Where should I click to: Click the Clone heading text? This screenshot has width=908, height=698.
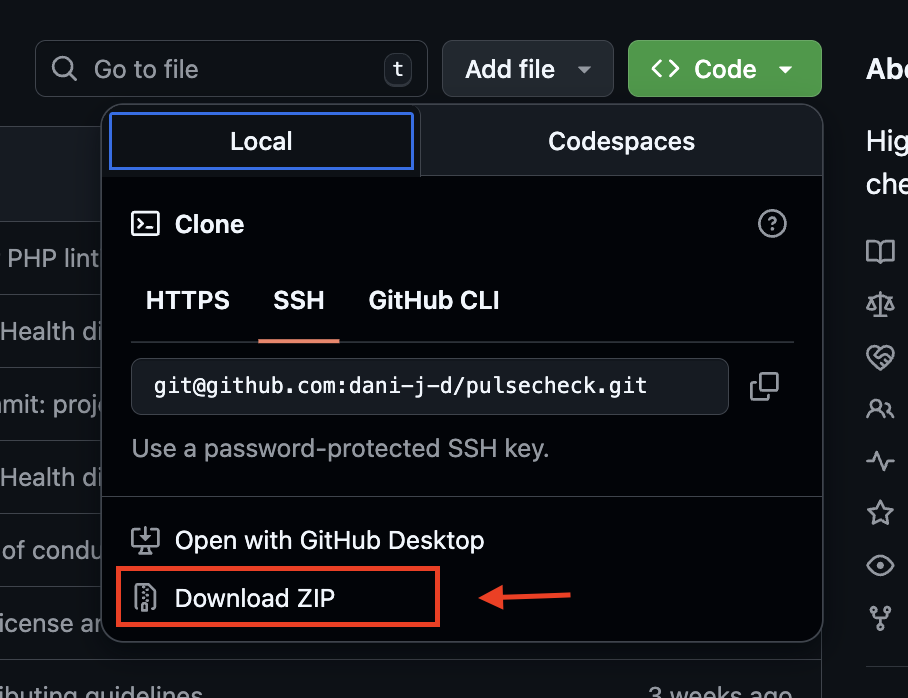210,224
